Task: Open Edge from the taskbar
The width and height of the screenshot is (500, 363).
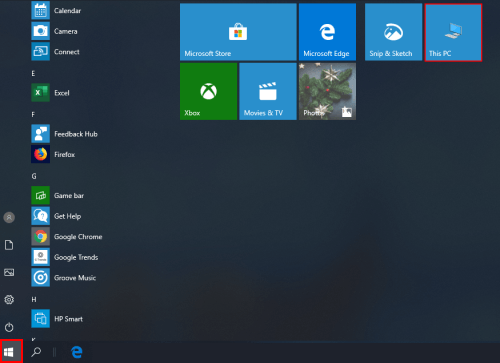Action: click(x=77, y=352)
